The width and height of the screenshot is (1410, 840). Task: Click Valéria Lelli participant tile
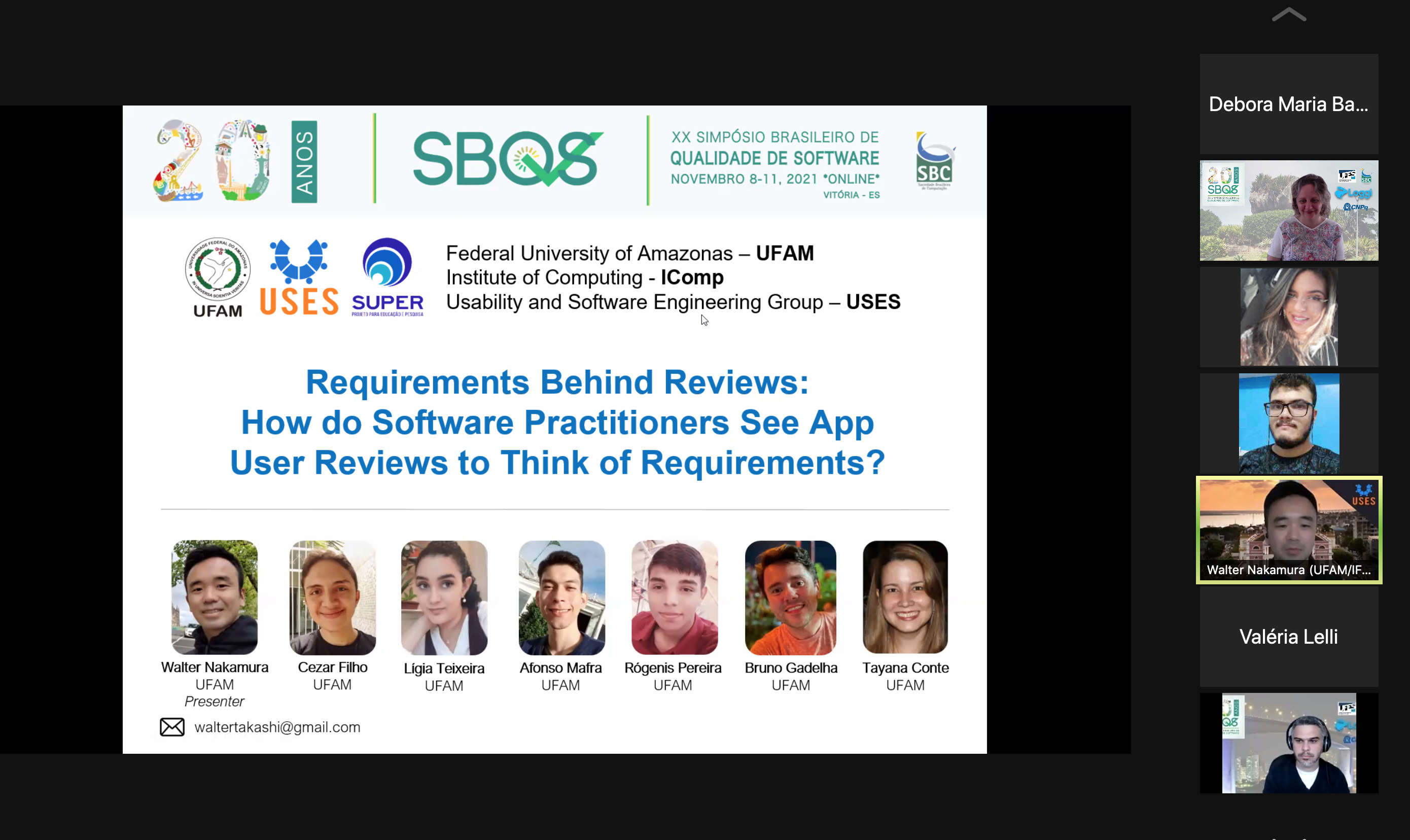1288,636
